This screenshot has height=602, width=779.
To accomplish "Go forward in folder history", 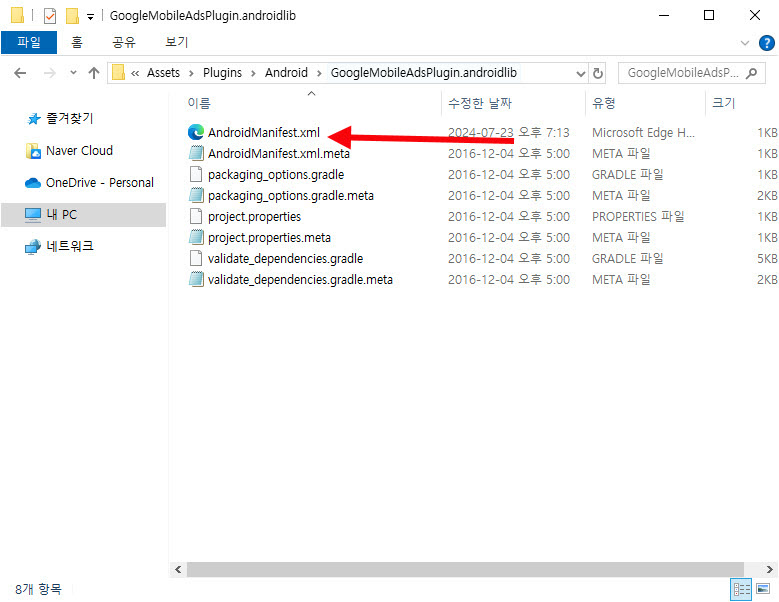I will (50, 74).
